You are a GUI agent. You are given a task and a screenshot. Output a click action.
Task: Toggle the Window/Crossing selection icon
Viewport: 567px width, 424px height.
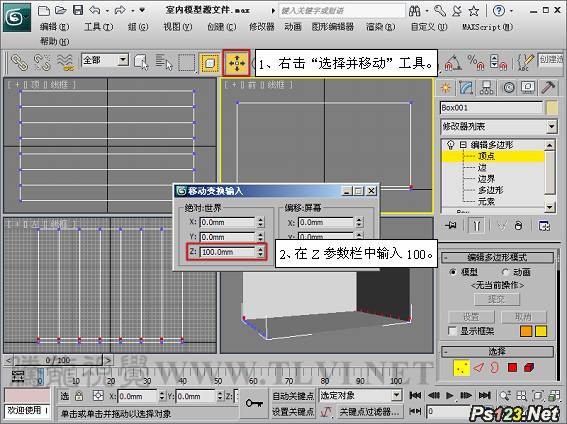[x=210, y=63]
